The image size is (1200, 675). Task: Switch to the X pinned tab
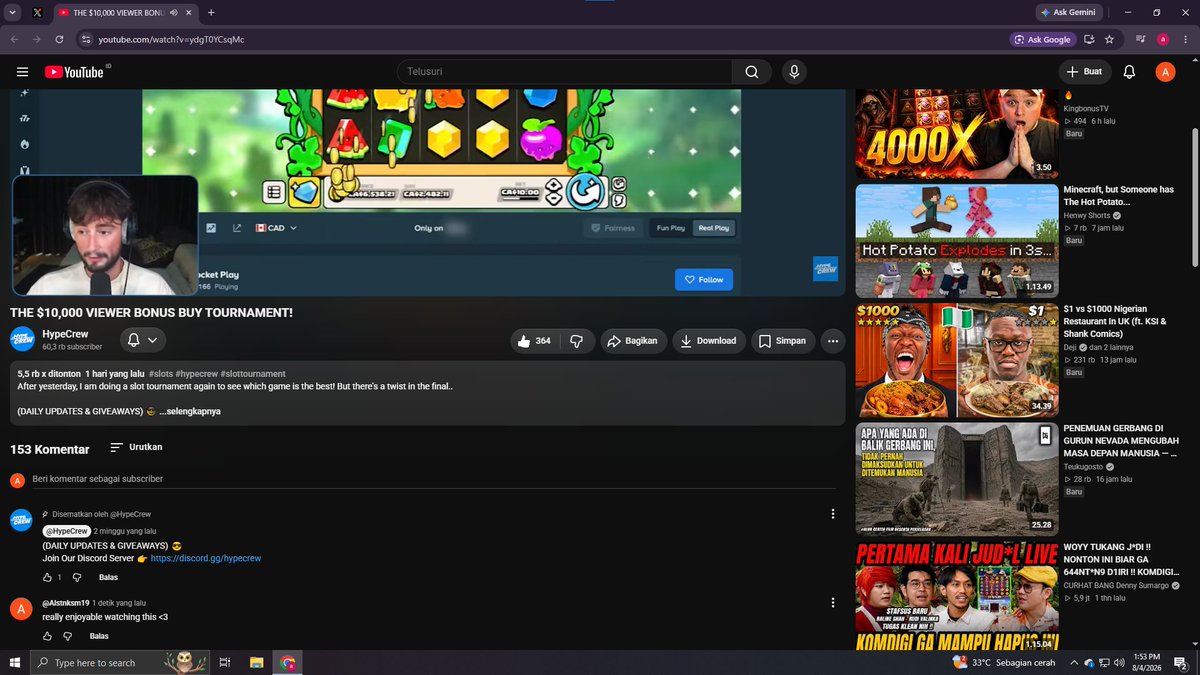37,12
